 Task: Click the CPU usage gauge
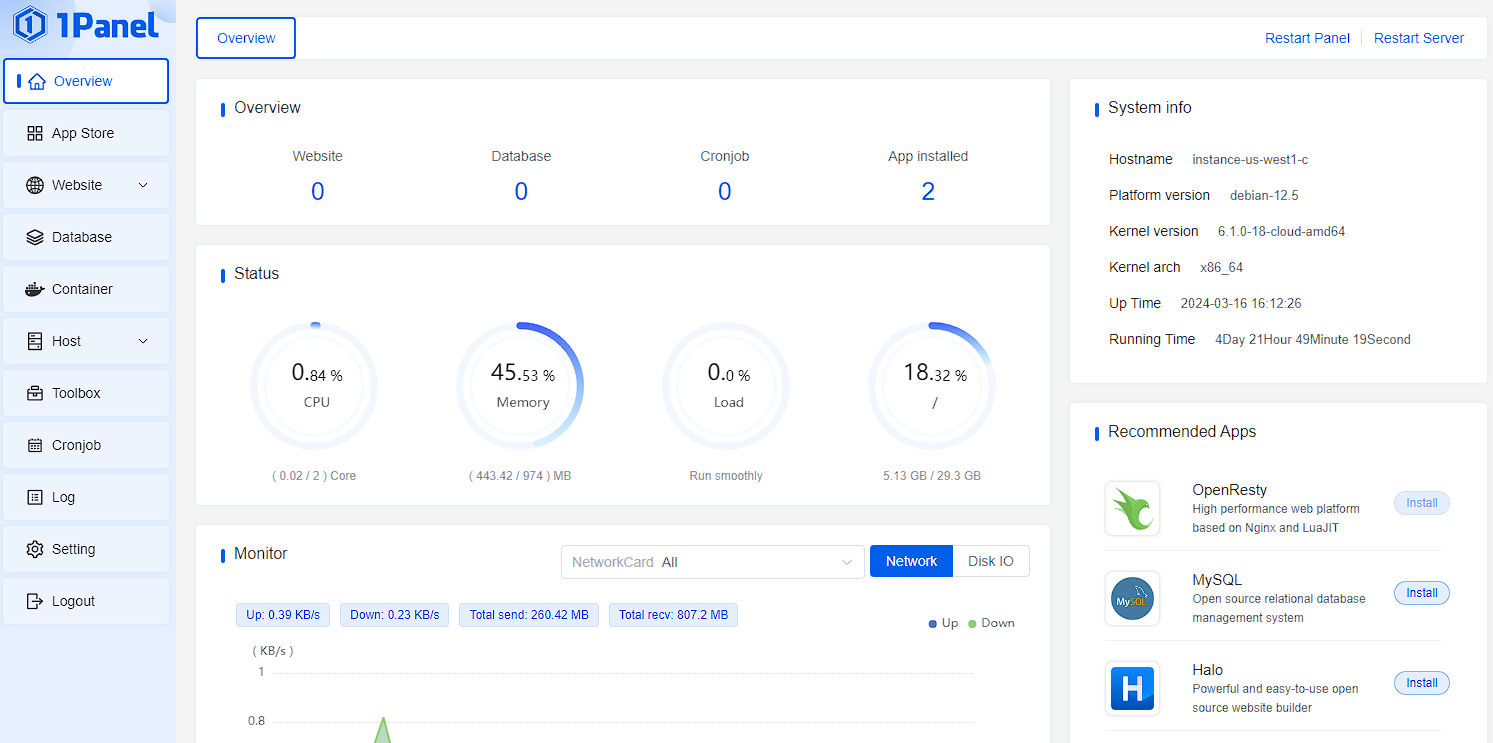coord(314,385)
